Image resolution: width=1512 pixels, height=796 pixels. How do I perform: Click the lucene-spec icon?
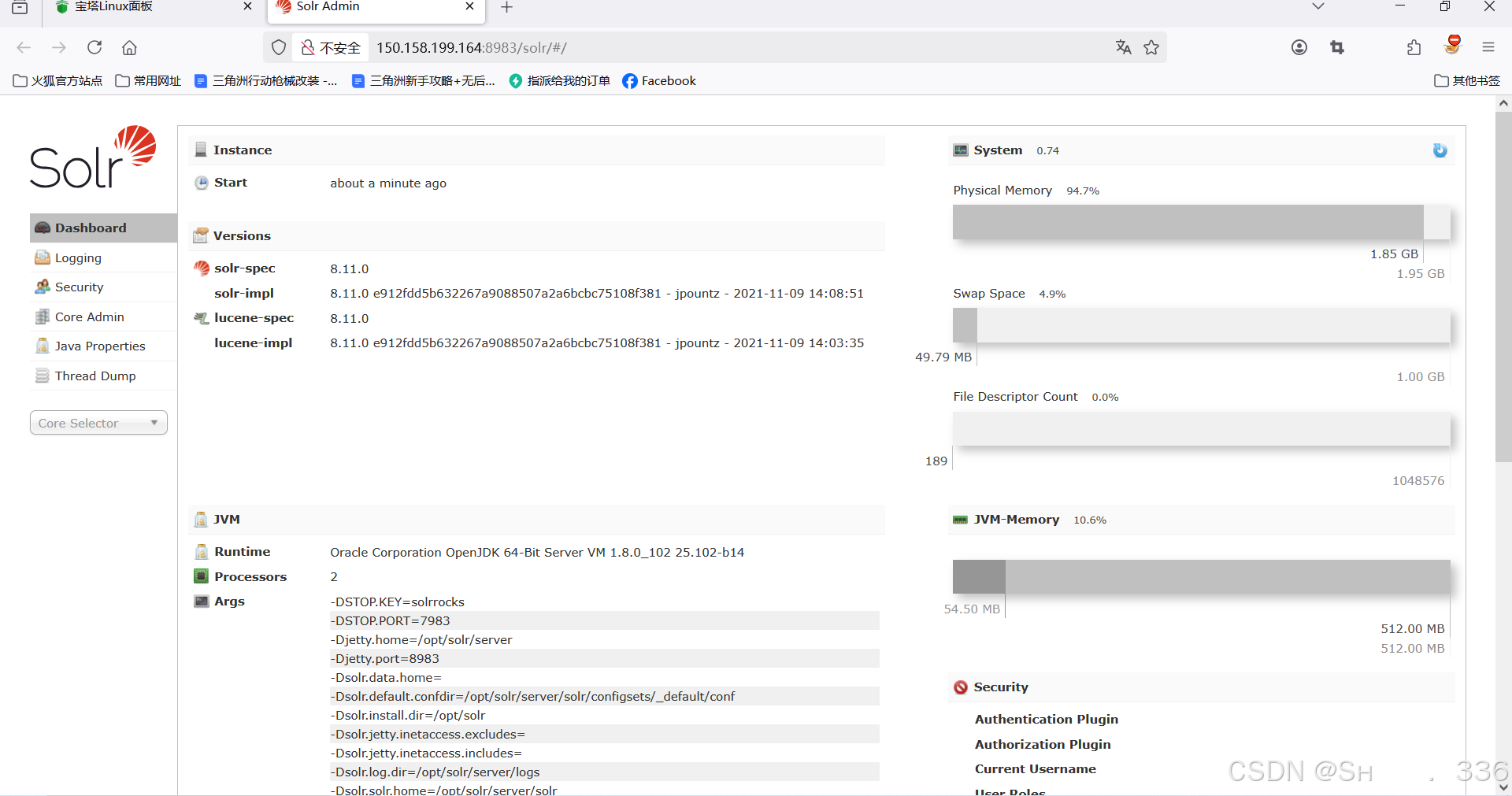[202, 318]
